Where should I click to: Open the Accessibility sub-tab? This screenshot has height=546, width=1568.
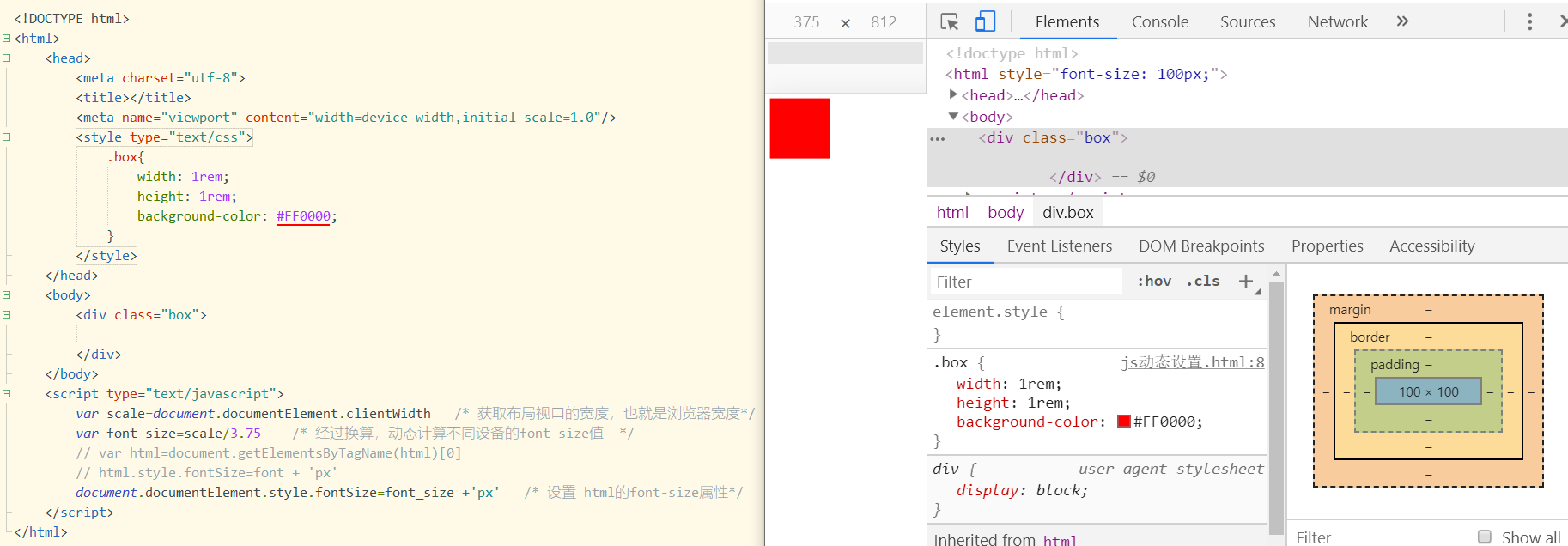[x=1432, y=246]
